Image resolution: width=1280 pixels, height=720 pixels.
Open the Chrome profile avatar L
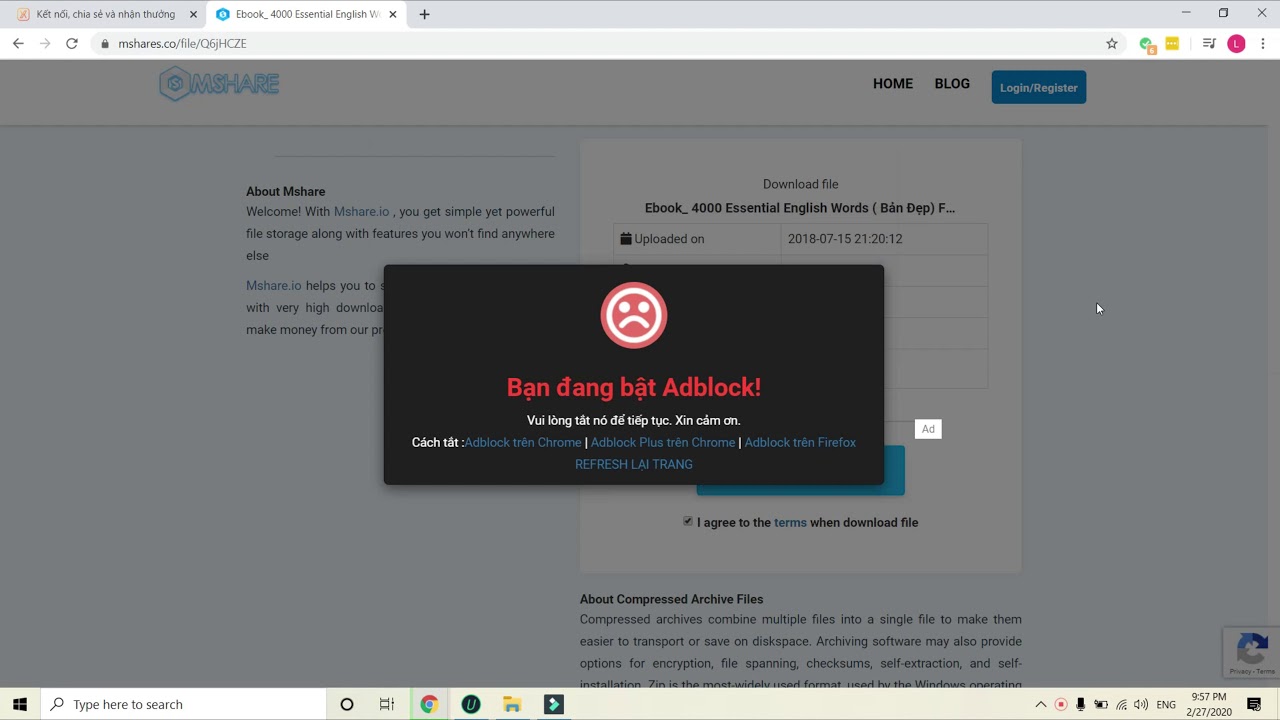click(1237, 44)
